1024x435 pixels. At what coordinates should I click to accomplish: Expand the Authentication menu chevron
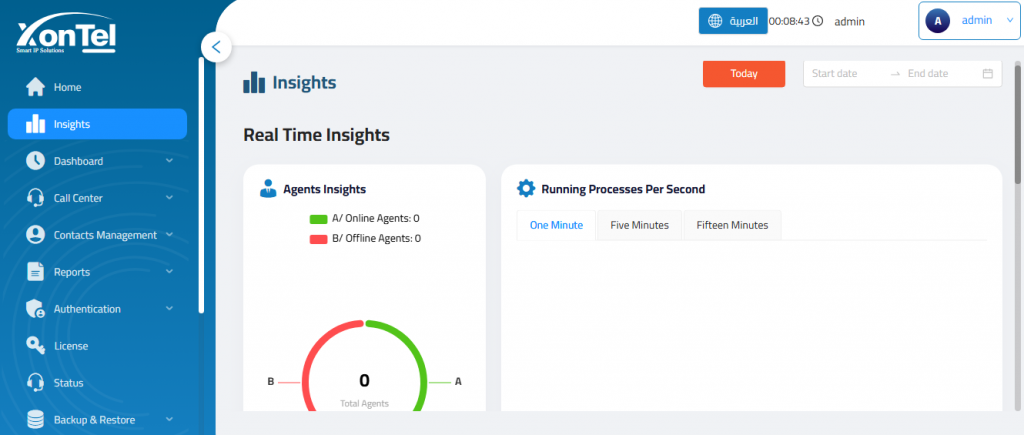[x=169, y=309]
